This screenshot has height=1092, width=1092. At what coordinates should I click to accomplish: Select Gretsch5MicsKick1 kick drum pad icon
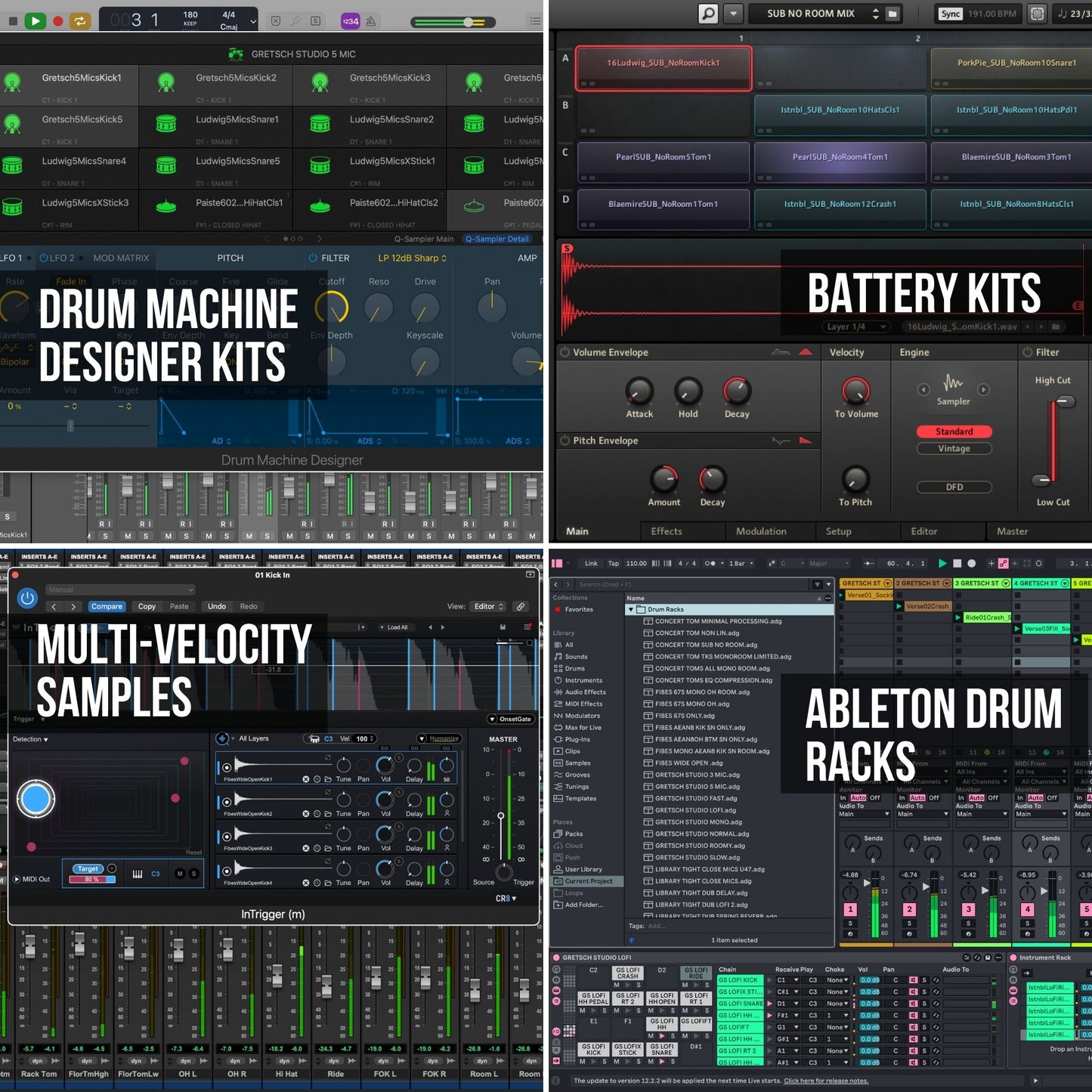point(12,82)
